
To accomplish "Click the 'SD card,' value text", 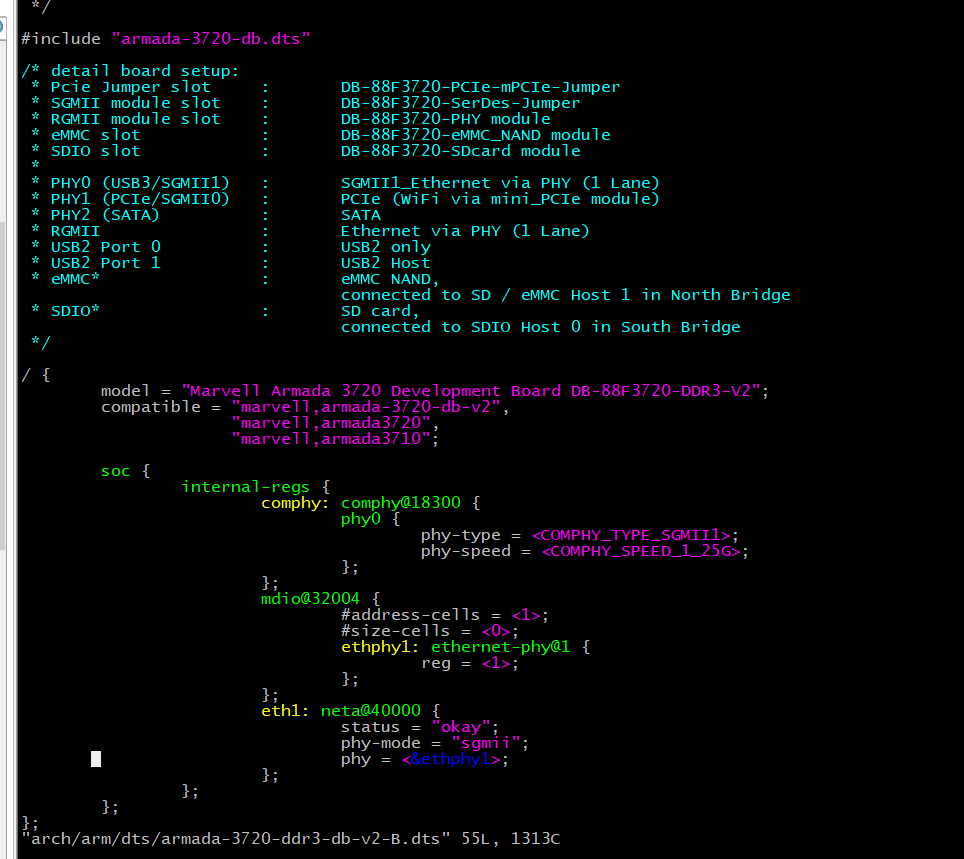I will (380, 311).
